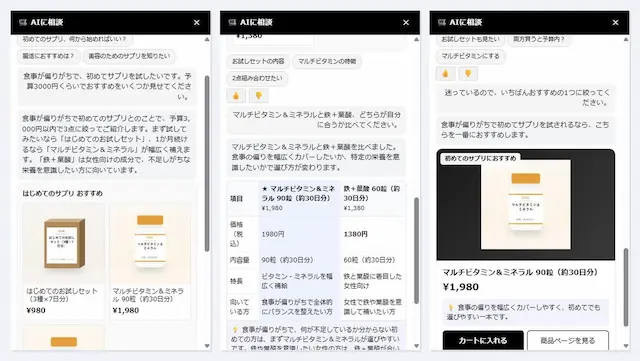Screen dimensions: 640x361
Task: Click thumbs up in middle panel
Action: [x=236, y=96]
